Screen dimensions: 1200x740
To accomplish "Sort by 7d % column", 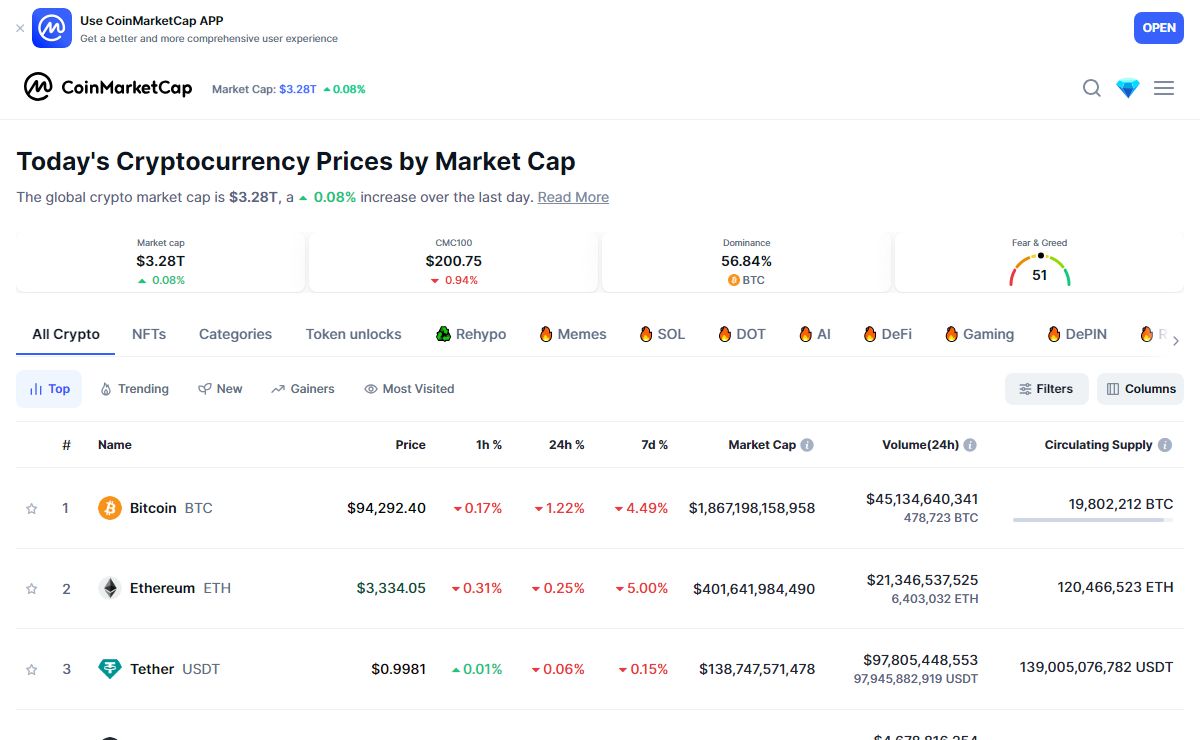I will 654,445.
